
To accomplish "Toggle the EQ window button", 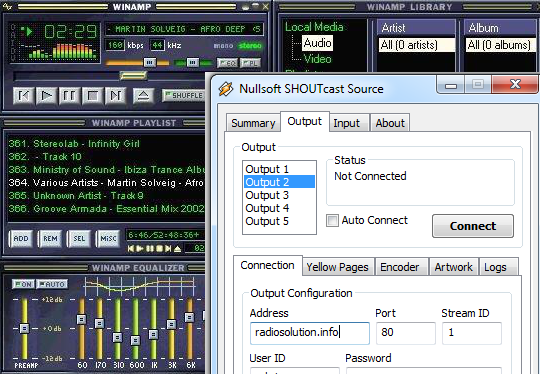I will click(x=227, y=63).
